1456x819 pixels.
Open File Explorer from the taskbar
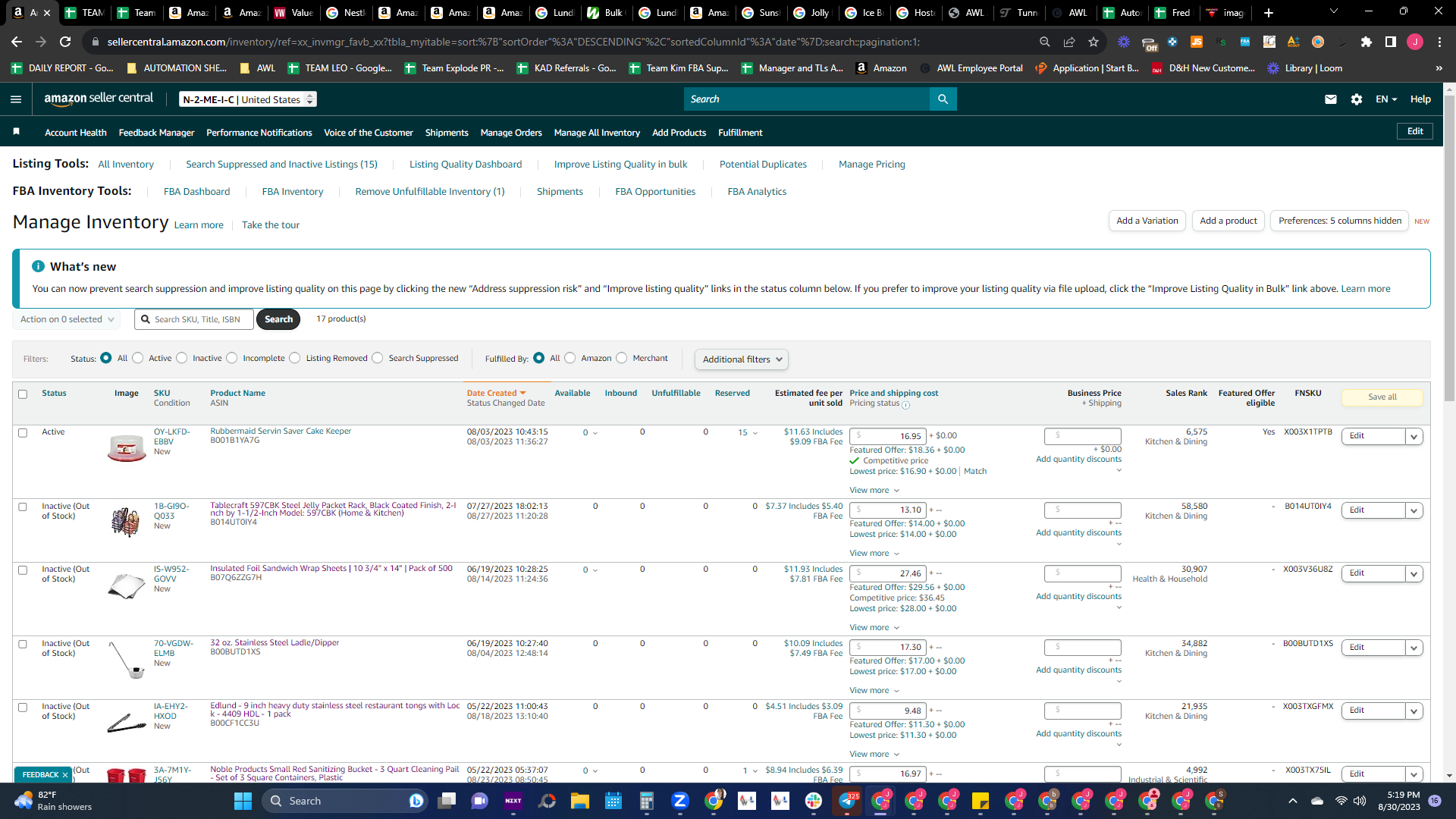pyautogui.click(x=580, y=801)
